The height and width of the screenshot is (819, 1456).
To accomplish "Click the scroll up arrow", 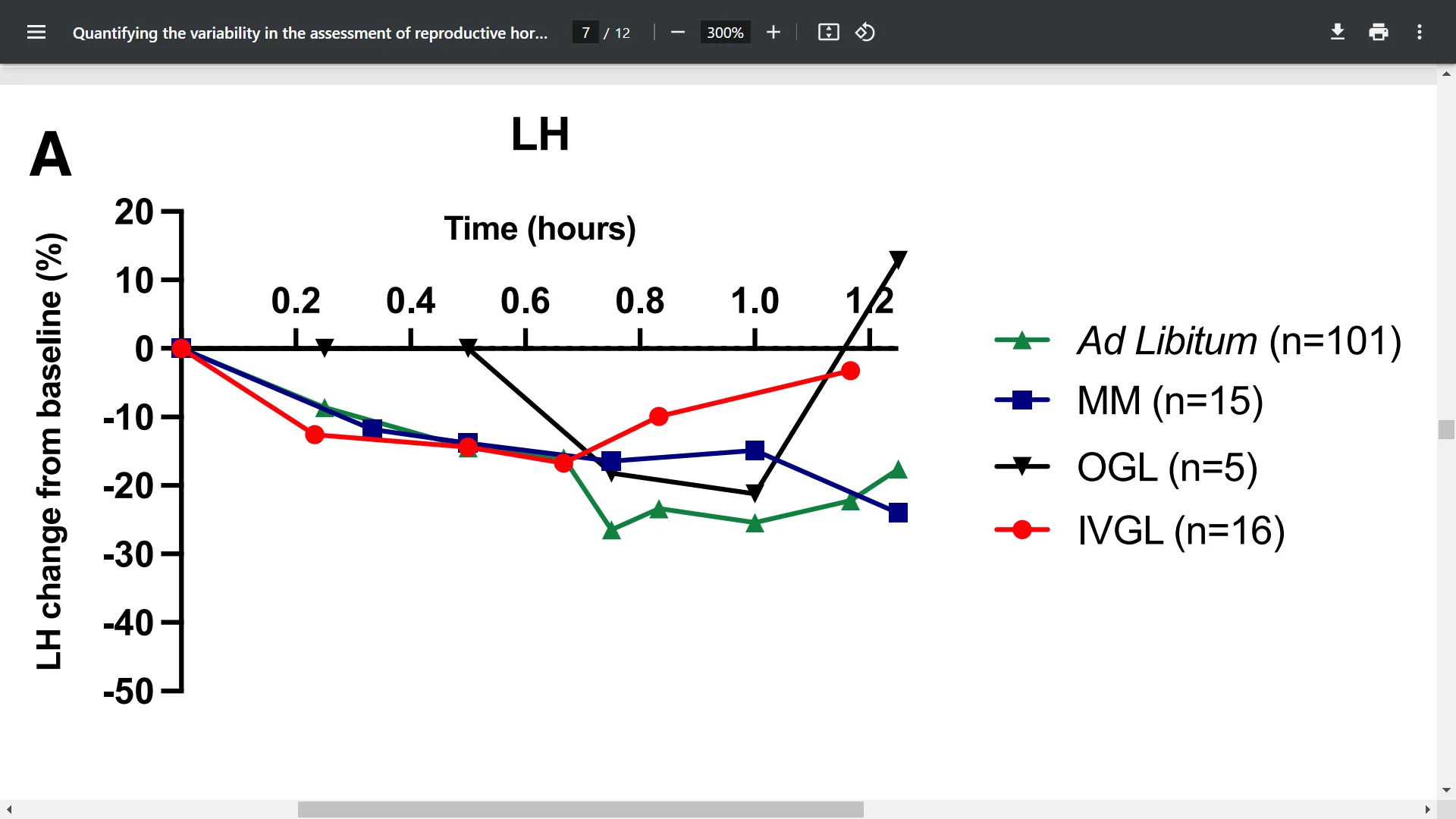I will pyautogui.click(x=1446, y=74).
